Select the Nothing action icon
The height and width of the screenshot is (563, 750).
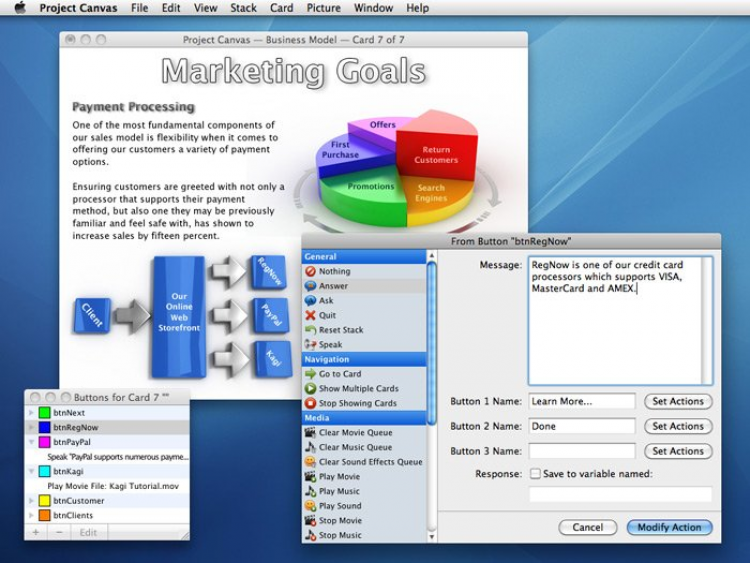(310, 271)
